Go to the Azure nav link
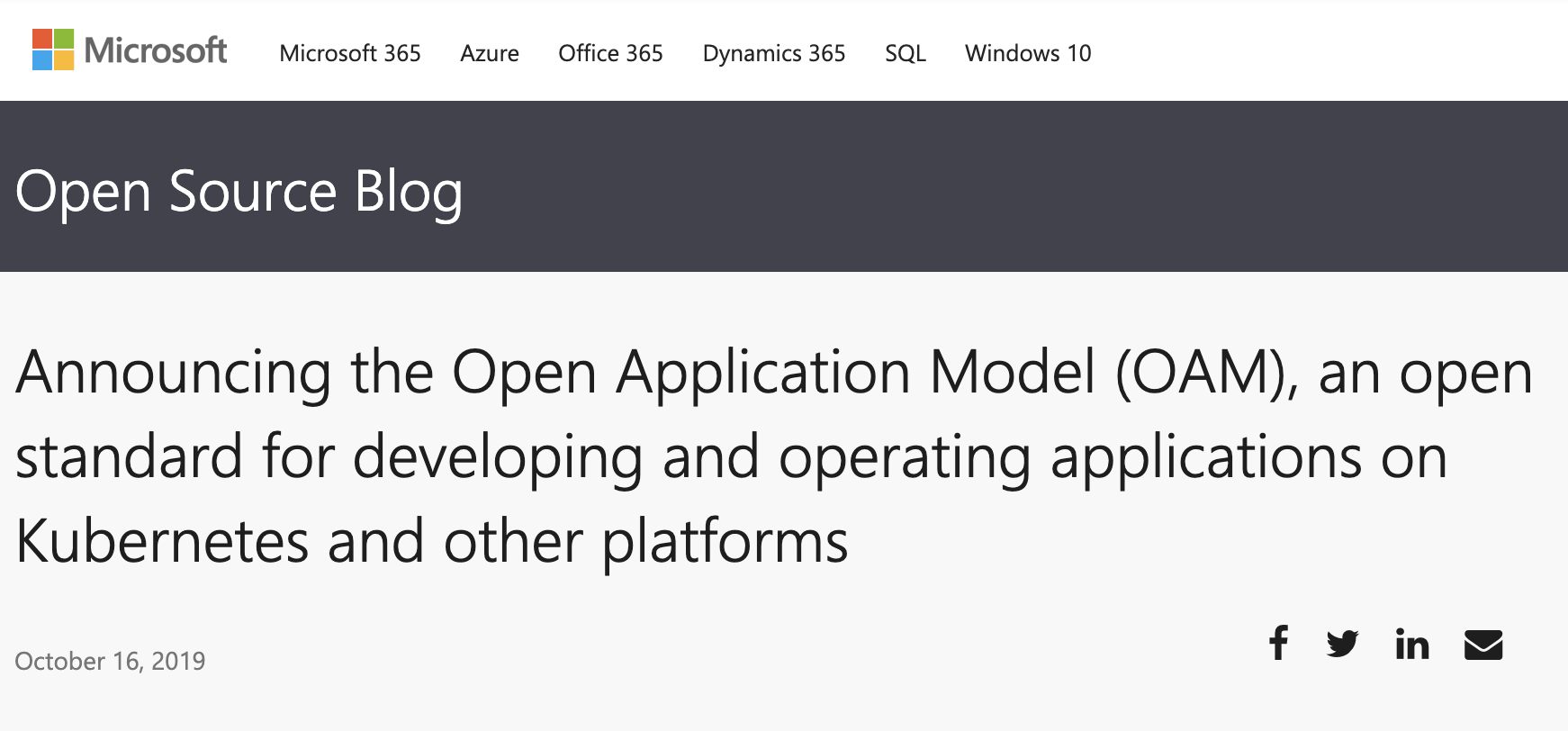The width and height of the screenshot is (1568, 731). coord(490,53)
